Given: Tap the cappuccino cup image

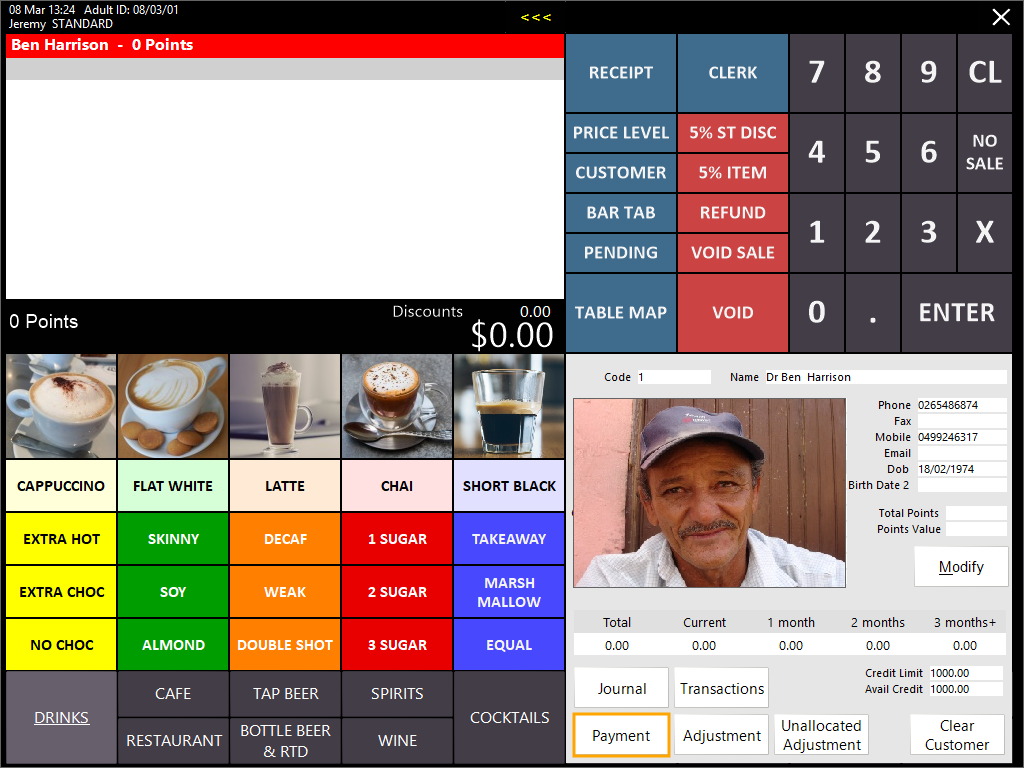Looking at the screenshot, I should 61,406.
